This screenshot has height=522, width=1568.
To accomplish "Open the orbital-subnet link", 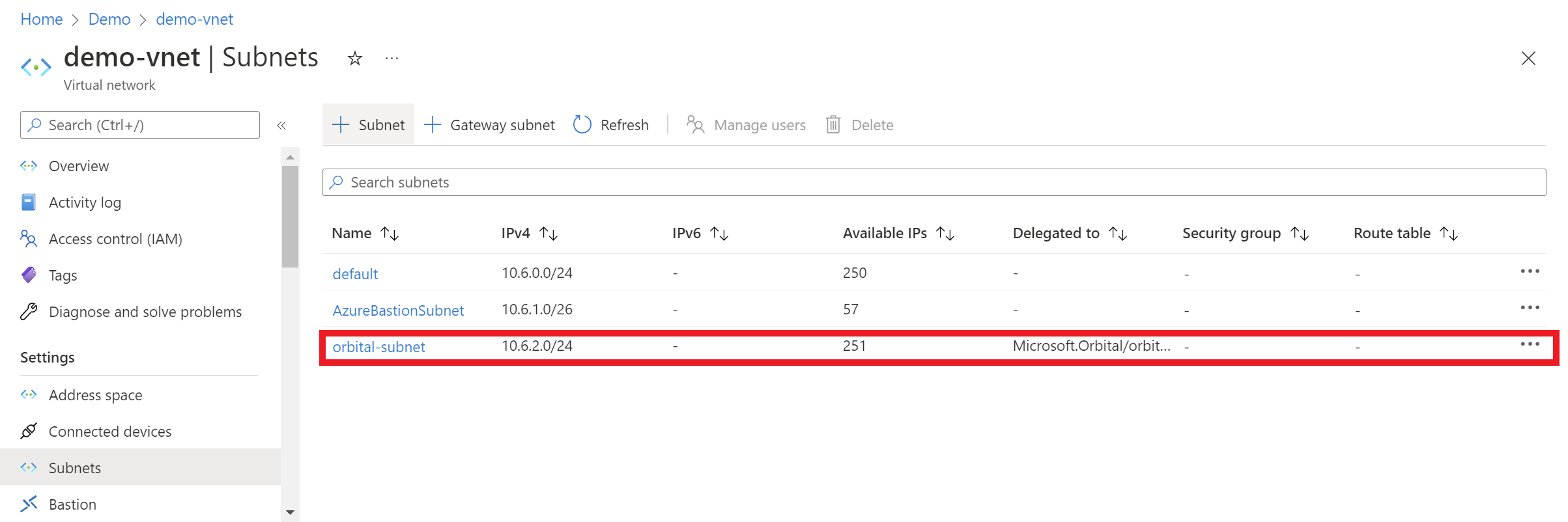I will [x=378, y=347].
